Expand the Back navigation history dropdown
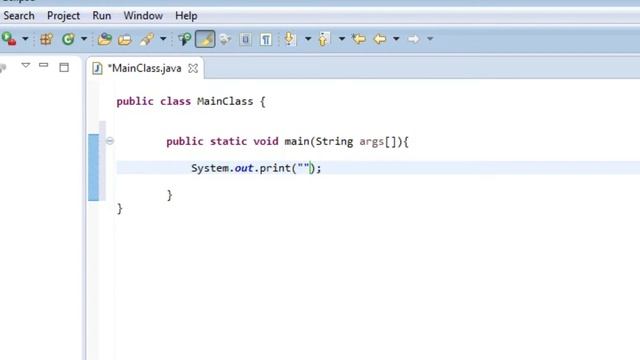 [396, 39]
